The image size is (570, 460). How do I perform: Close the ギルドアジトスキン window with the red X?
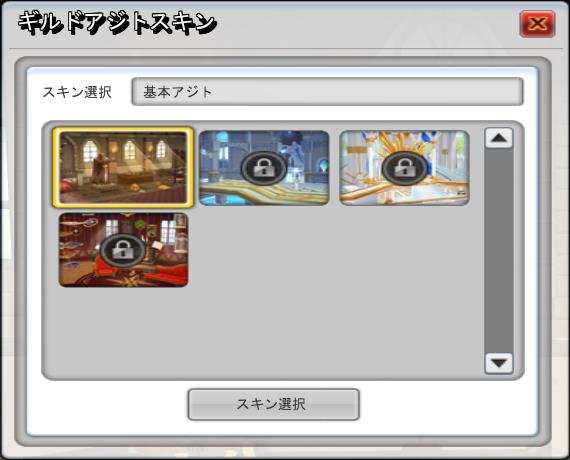click(537, 24)
